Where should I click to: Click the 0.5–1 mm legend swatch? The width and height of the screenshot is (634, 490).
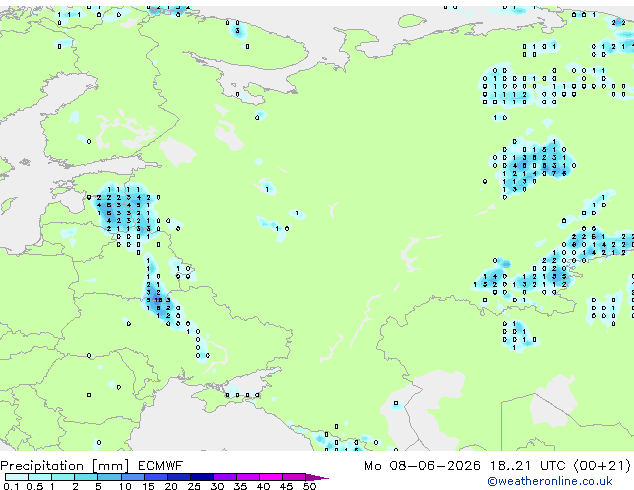(x=40, y=477)
